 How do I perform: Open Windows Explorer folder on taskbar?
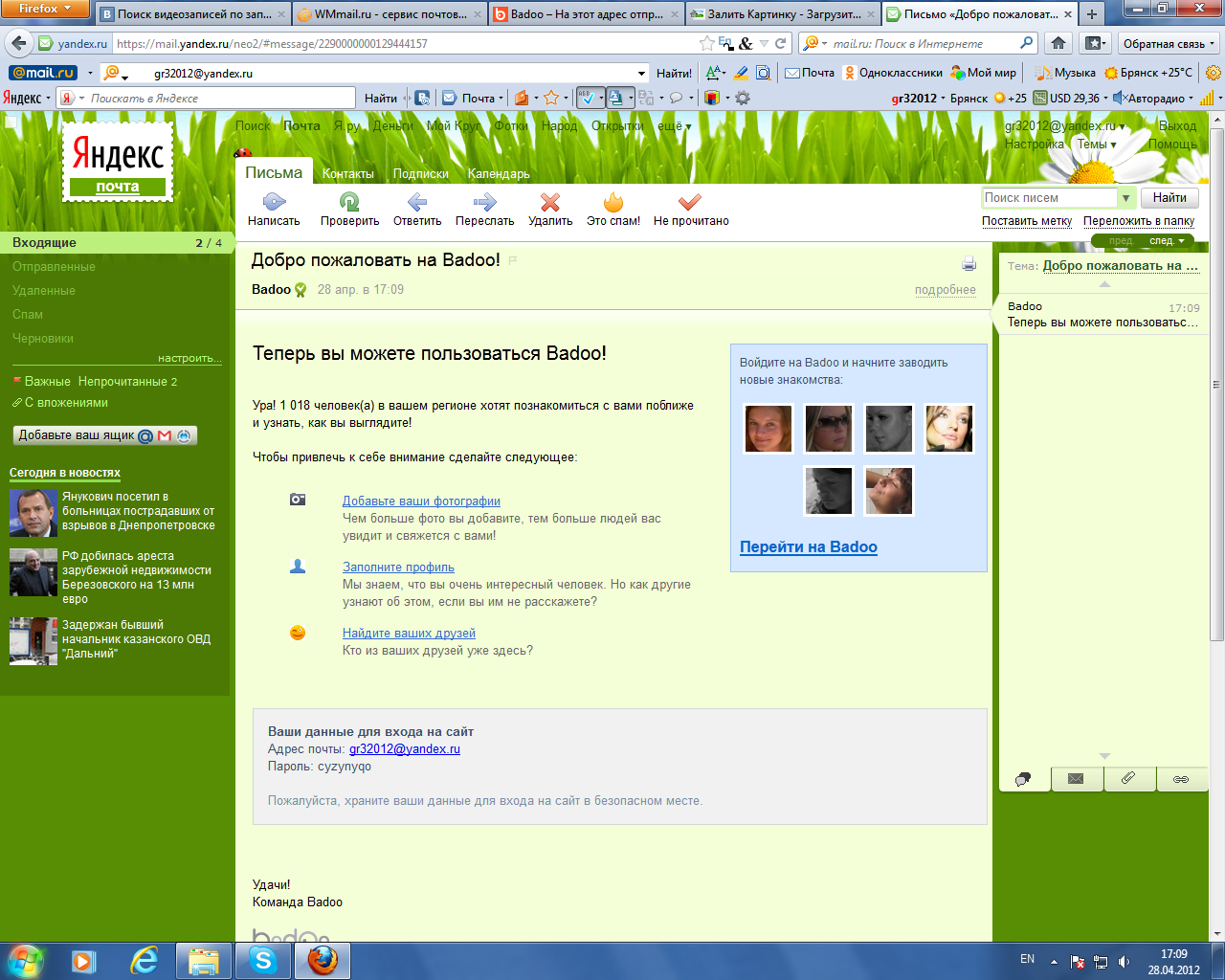point(204,960)
